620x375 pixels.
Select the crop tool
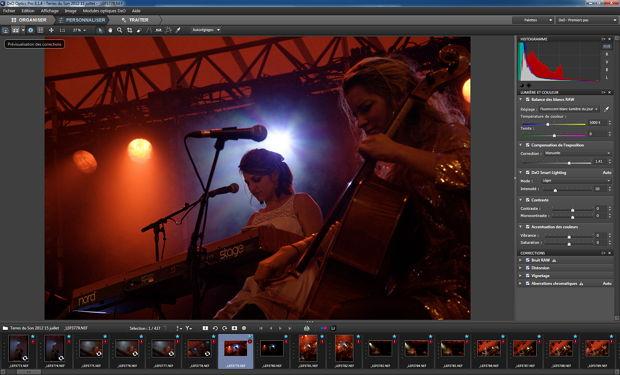[x=130, y=30]
